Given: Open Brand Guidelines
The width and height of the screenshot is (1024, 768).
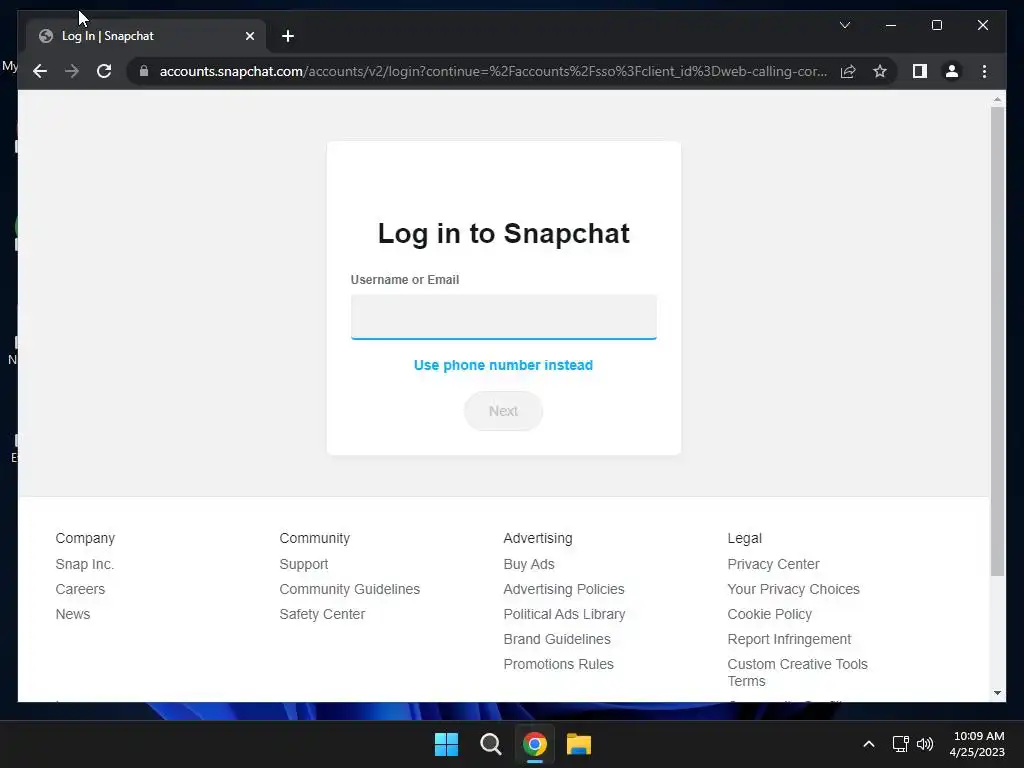Looking at the screenshot, I should (x=557, y=639).
